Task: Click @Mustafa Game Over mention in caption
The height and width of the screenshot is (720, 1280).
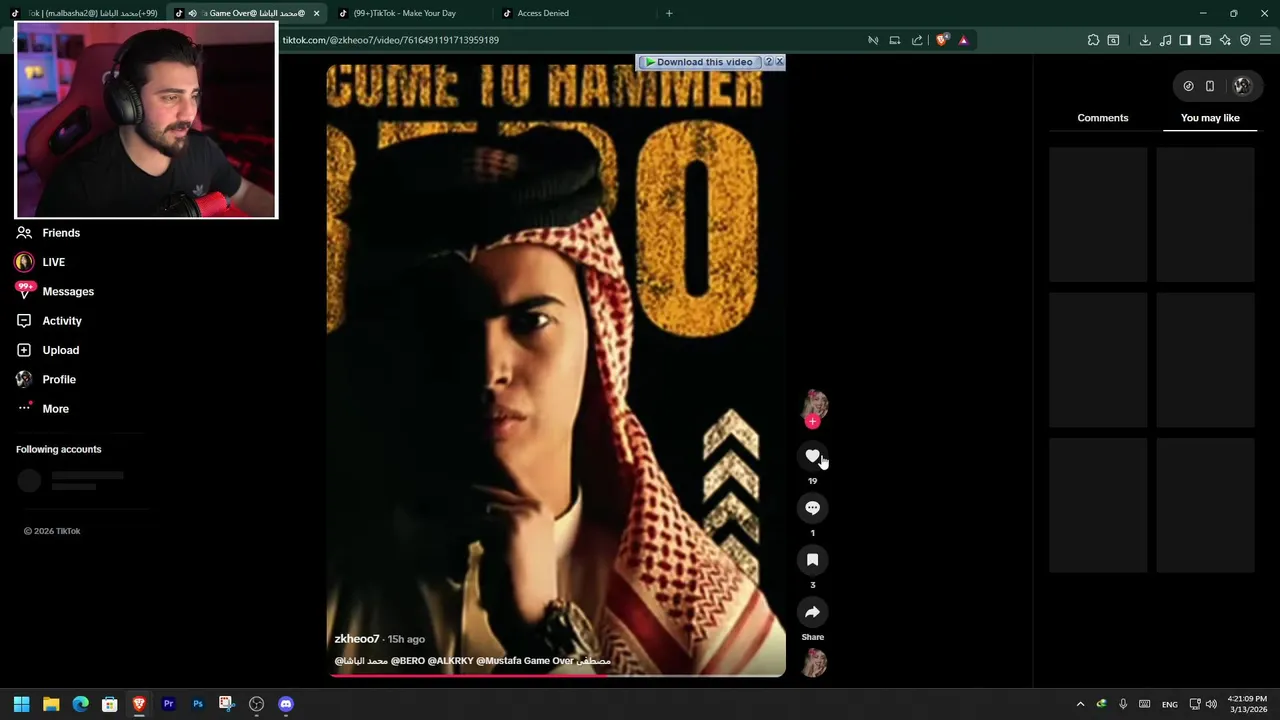Action: (543, 661)
